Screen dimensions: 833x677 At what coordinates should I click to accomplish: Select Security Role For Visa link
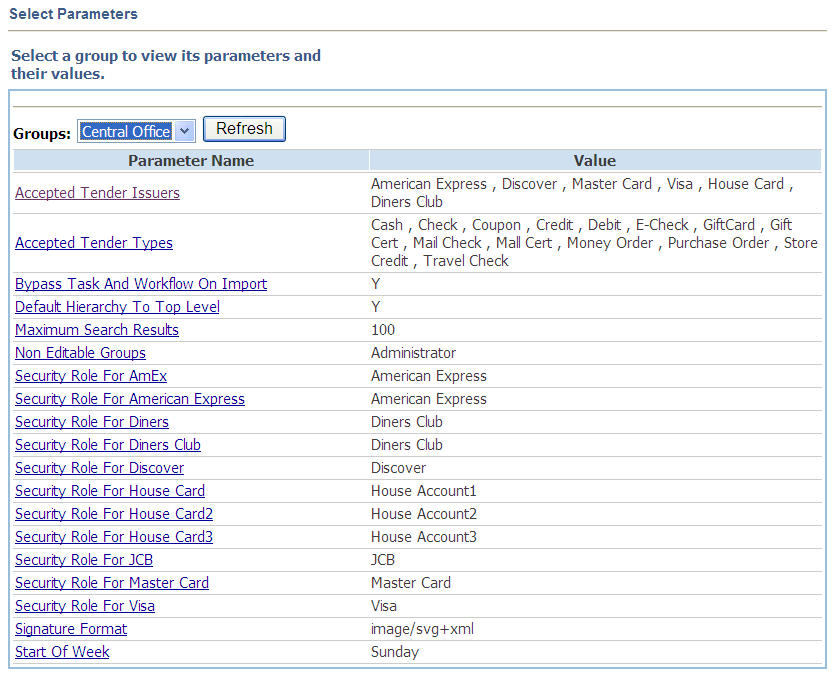coord(85,606)
